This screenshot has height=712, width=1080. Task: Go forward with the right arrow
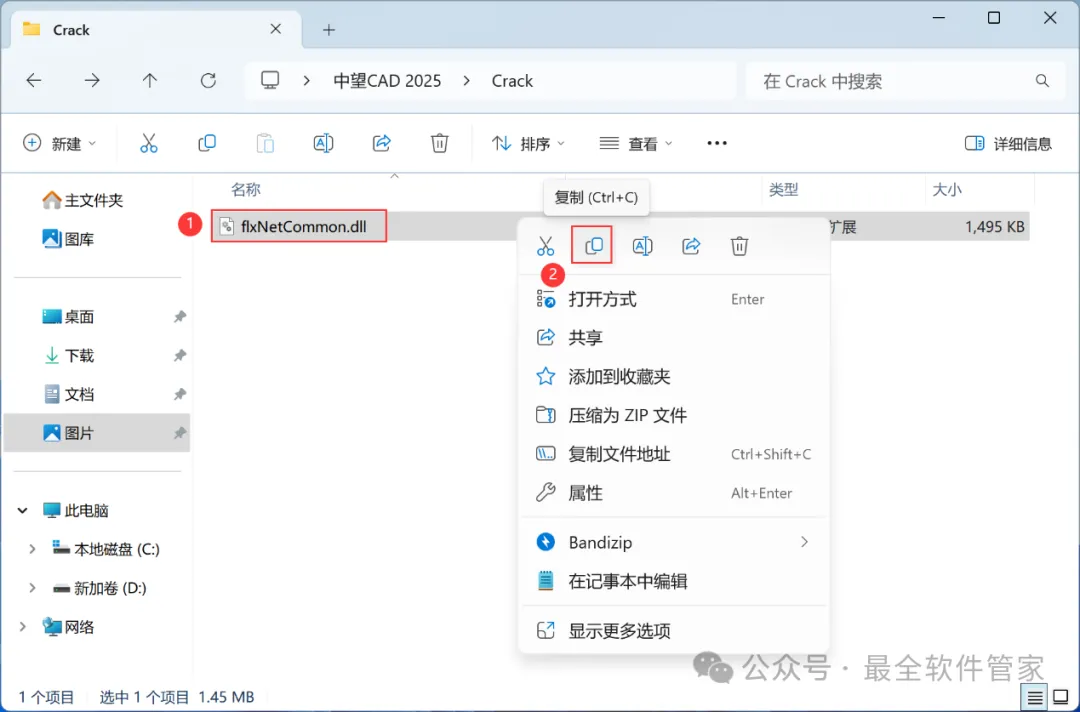[x=92, y=81]
